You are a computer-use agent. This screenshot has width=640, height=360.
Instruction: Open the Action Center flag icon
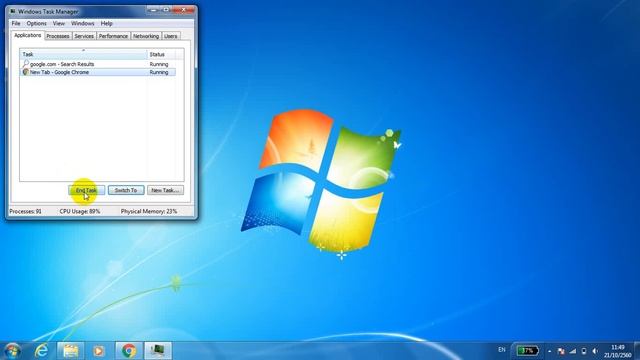[561, 351]
